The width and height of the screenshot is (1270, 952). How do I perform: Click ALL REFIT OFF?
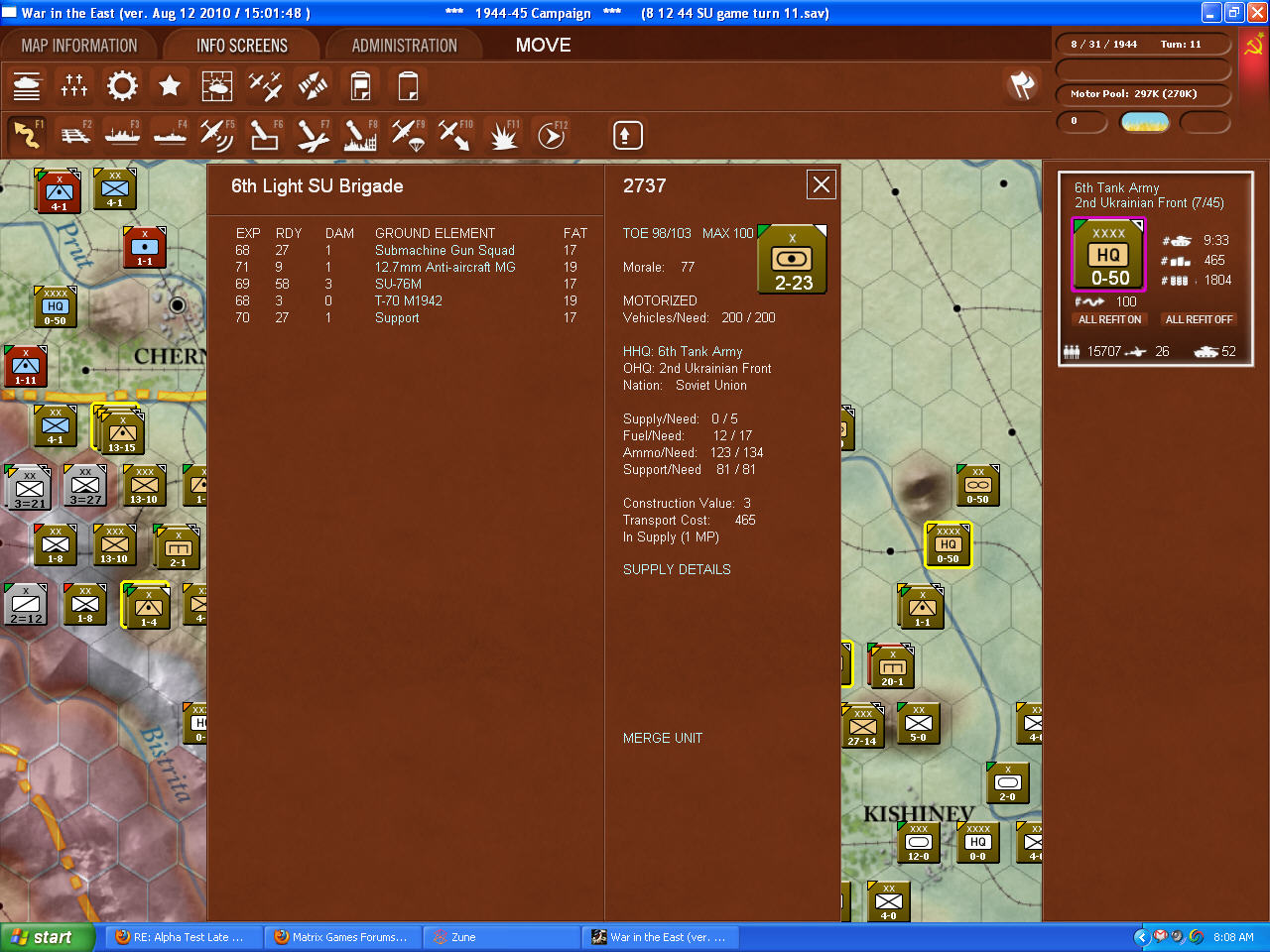(x=1199, y=319)
